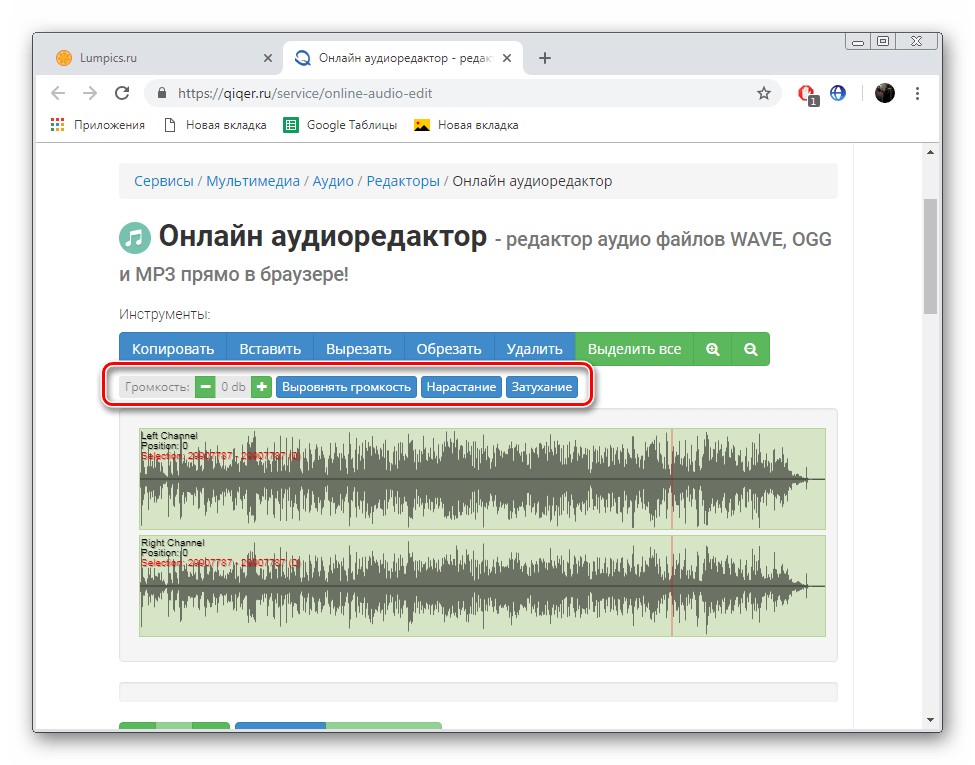975x765 pixels.
Task: Reload the audio editor page
Action: [x=122, y=93]
